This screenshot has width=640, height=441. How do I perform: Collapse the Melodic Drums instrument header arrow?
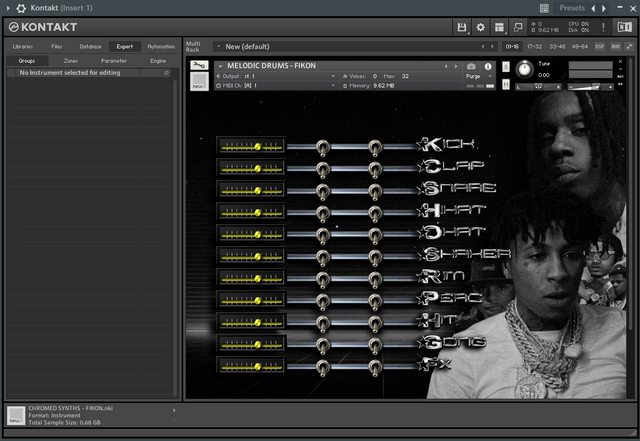(219, 66)
